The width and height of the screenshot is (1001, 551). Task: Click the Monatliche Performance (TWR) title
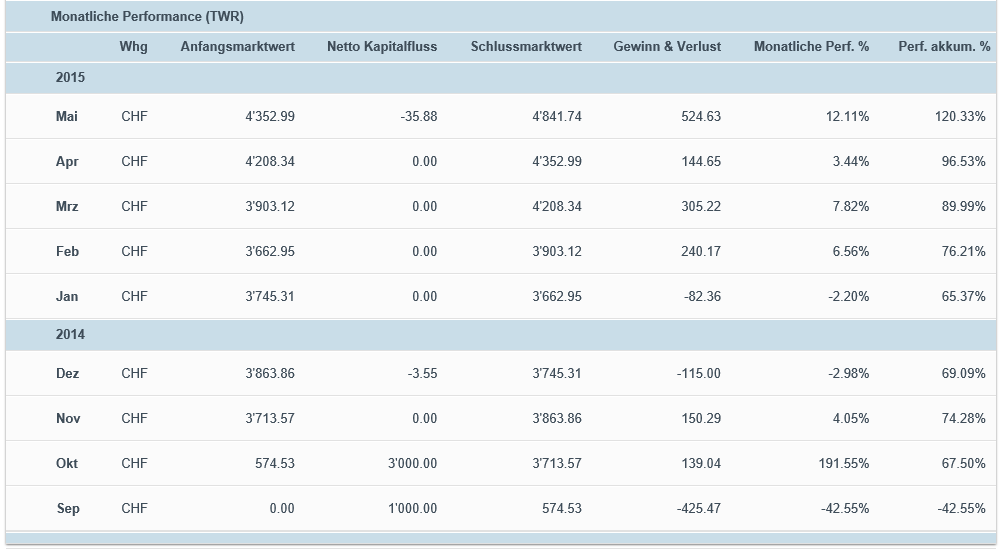click(147, 17)
